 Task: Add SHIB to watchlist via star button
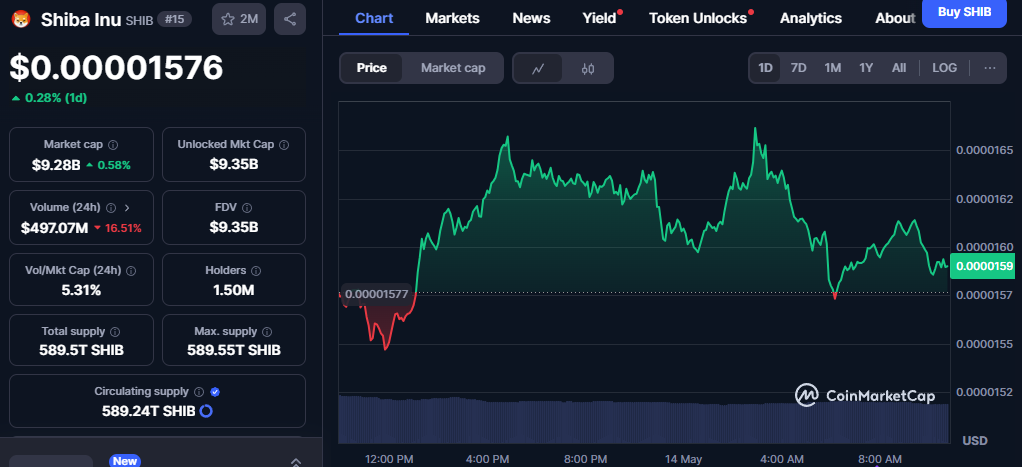pyautogui.click(x=239, y=19)
